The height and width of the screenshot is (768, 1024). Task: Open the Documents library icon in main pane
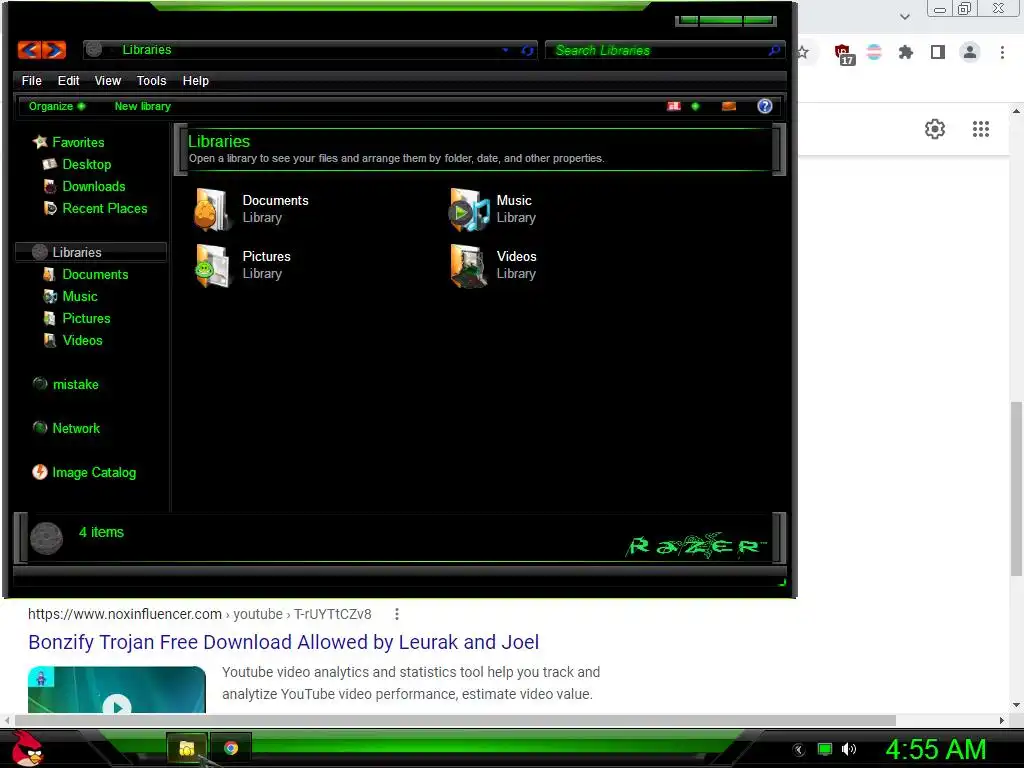(212, 210)
